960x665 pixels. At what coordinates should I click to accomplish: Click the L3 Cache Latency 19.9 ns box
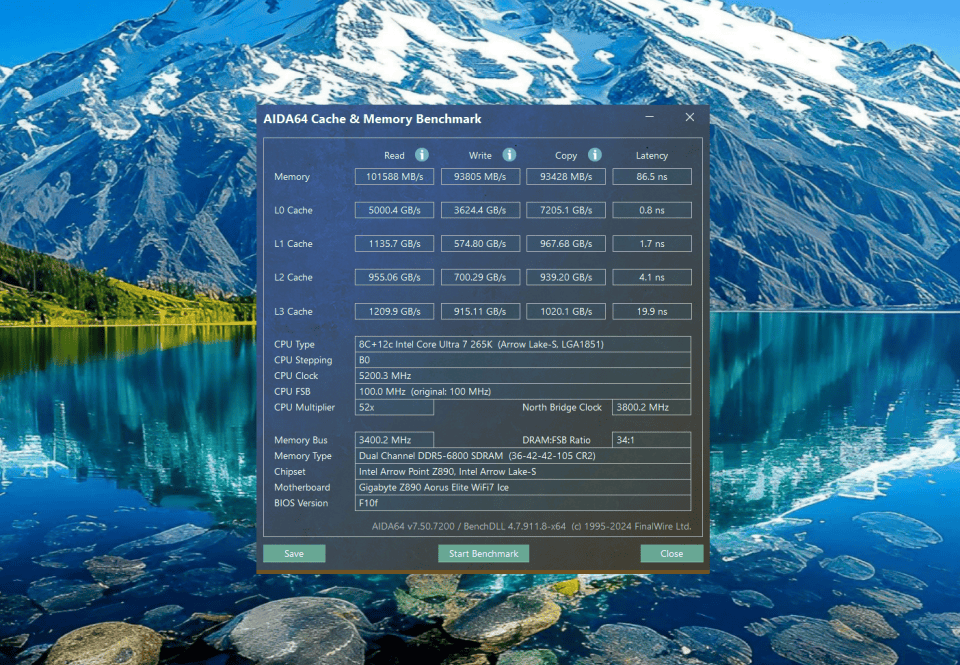coord(651,311)
